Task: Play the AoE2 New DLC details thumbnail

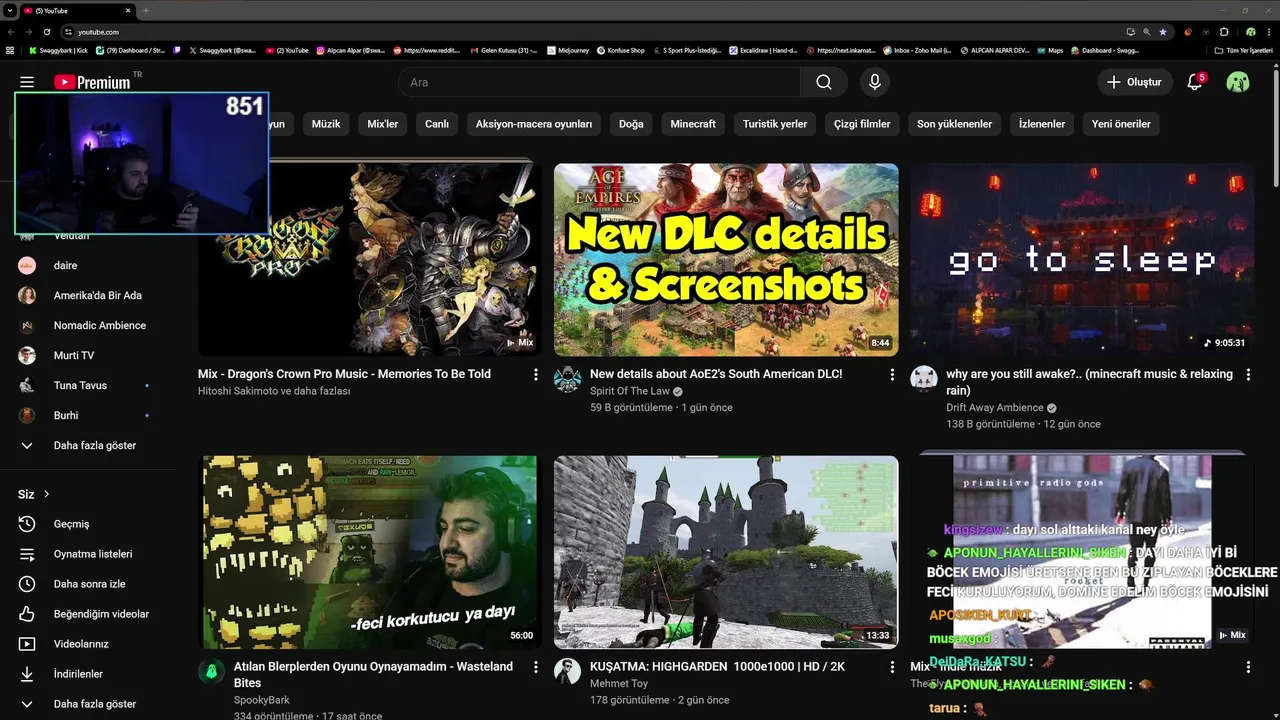Action: [726, 260]
